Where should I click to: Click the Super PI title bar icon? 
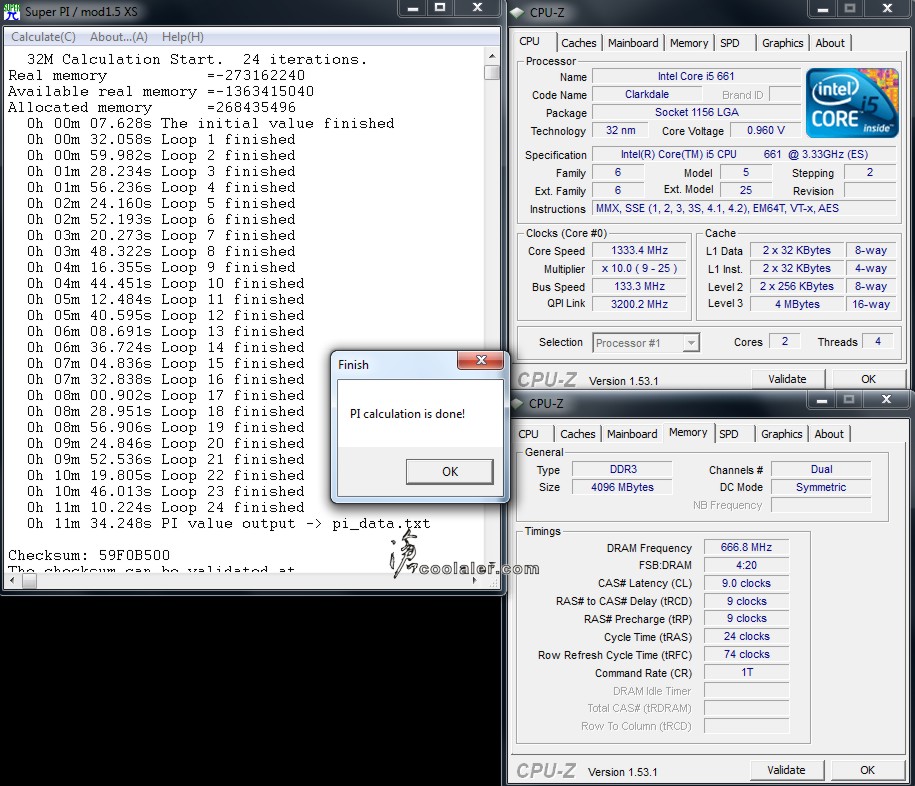coord(12,11)
